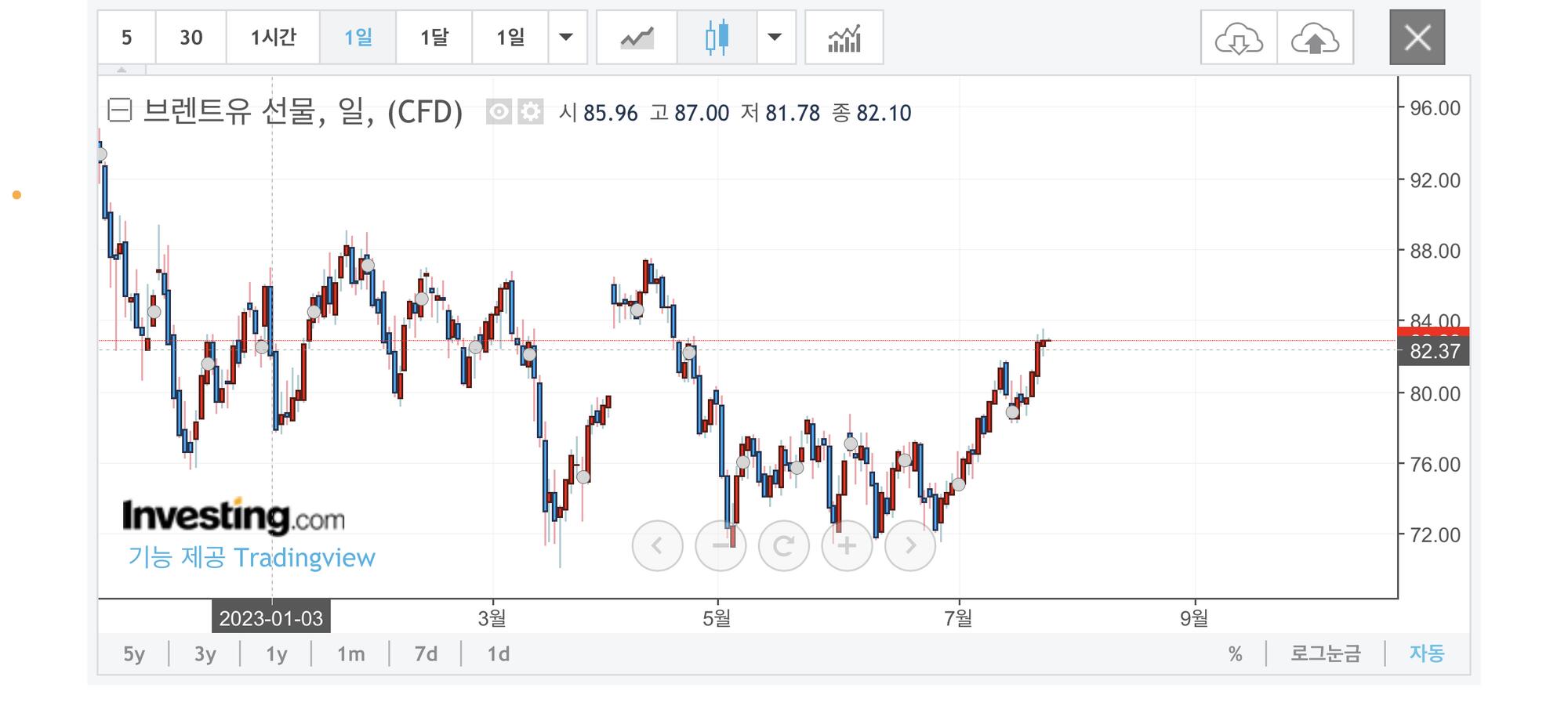Toggle the 로그눈금 log scale
This screenshot has height=724, width=1568.
coord(1326,653)
